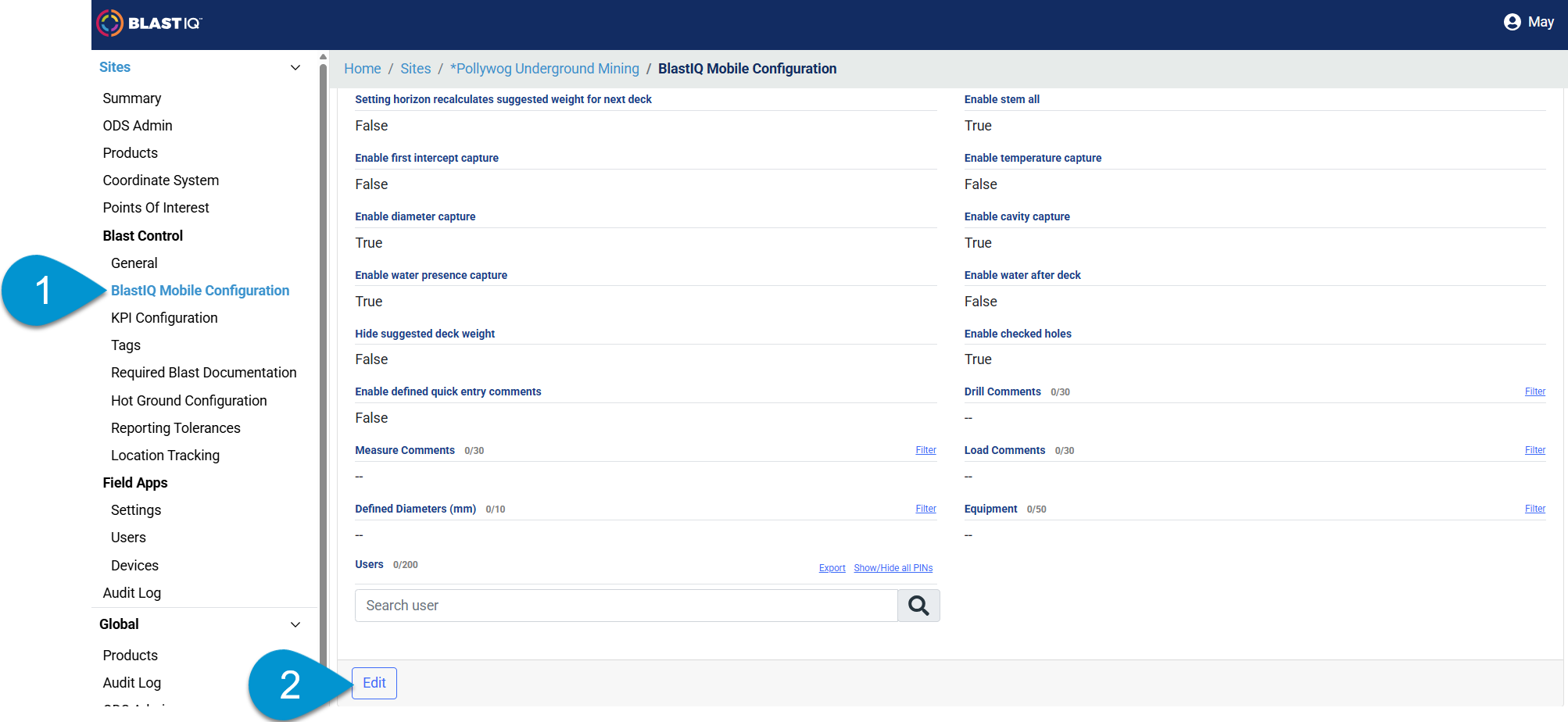The width and height of the screenshot is (1568, 722).
Task: Click the Enable stem all label
Action: [1002, 99]
